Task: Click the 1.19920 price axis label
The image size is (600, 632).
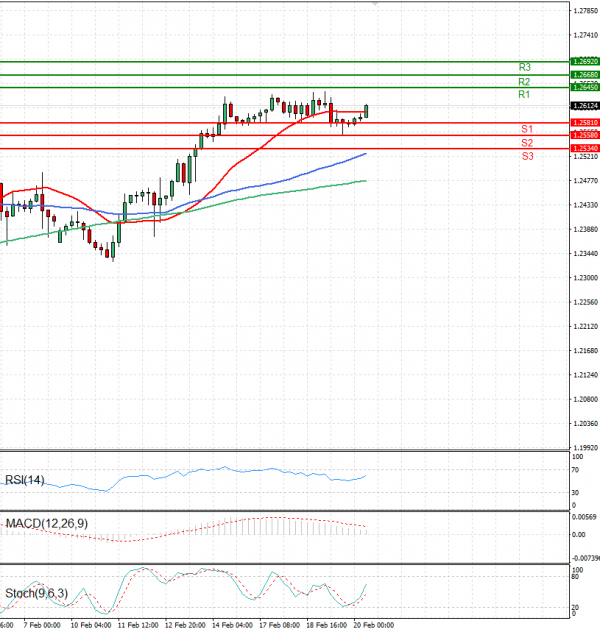Action: coord(585,448)
